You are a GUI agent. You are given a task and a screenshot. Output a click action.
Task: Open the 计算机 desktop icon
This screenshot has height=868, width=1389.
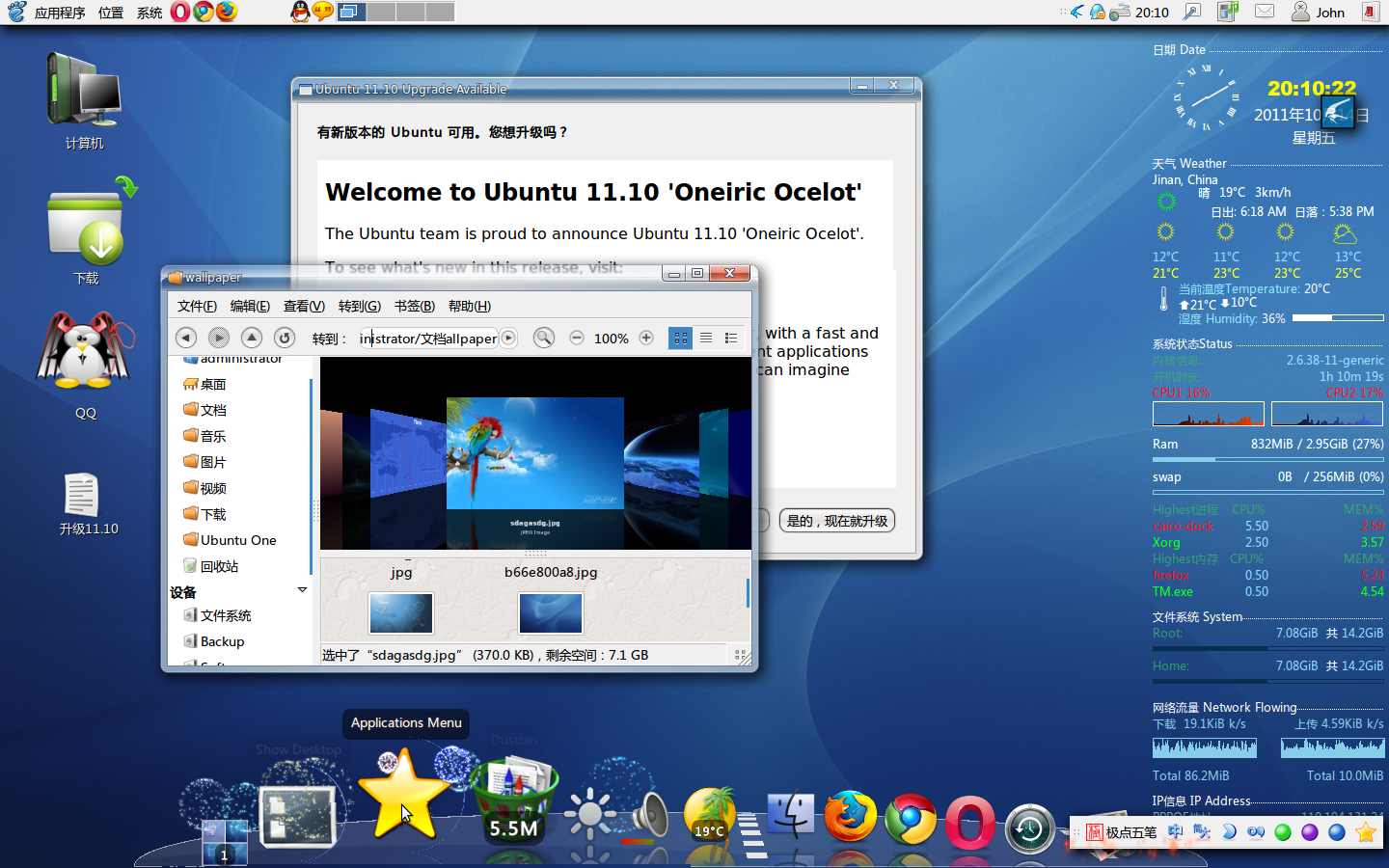click(84, 102)
